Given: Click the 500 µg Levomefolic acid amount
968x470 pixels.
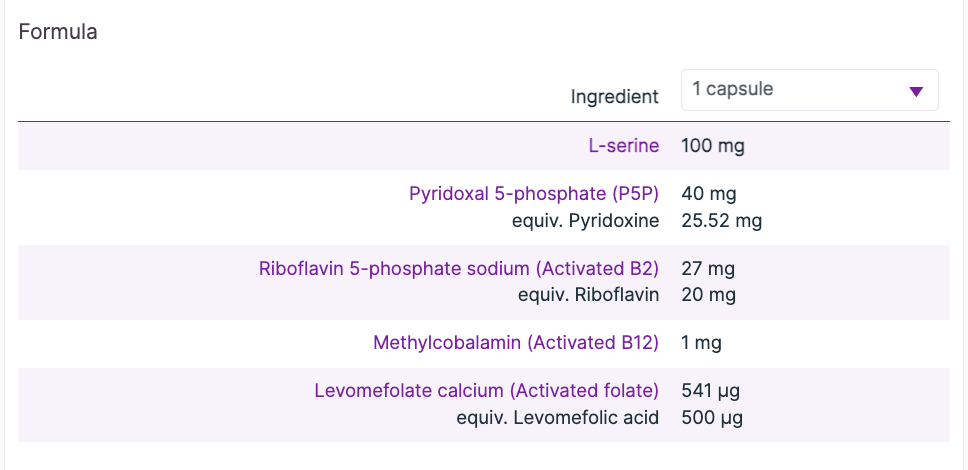Looking at the screenshot, I should 712,417.
